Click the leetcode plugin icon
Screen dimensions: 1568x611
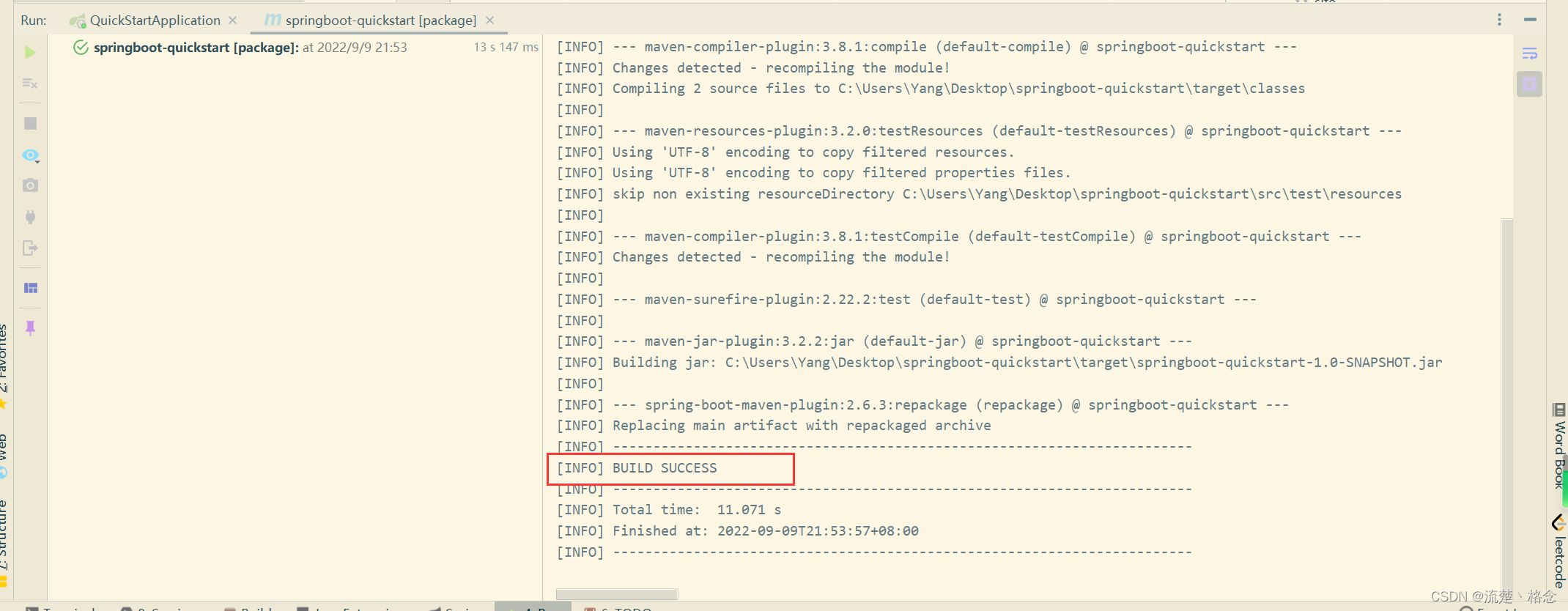[x=1560, y=522]
